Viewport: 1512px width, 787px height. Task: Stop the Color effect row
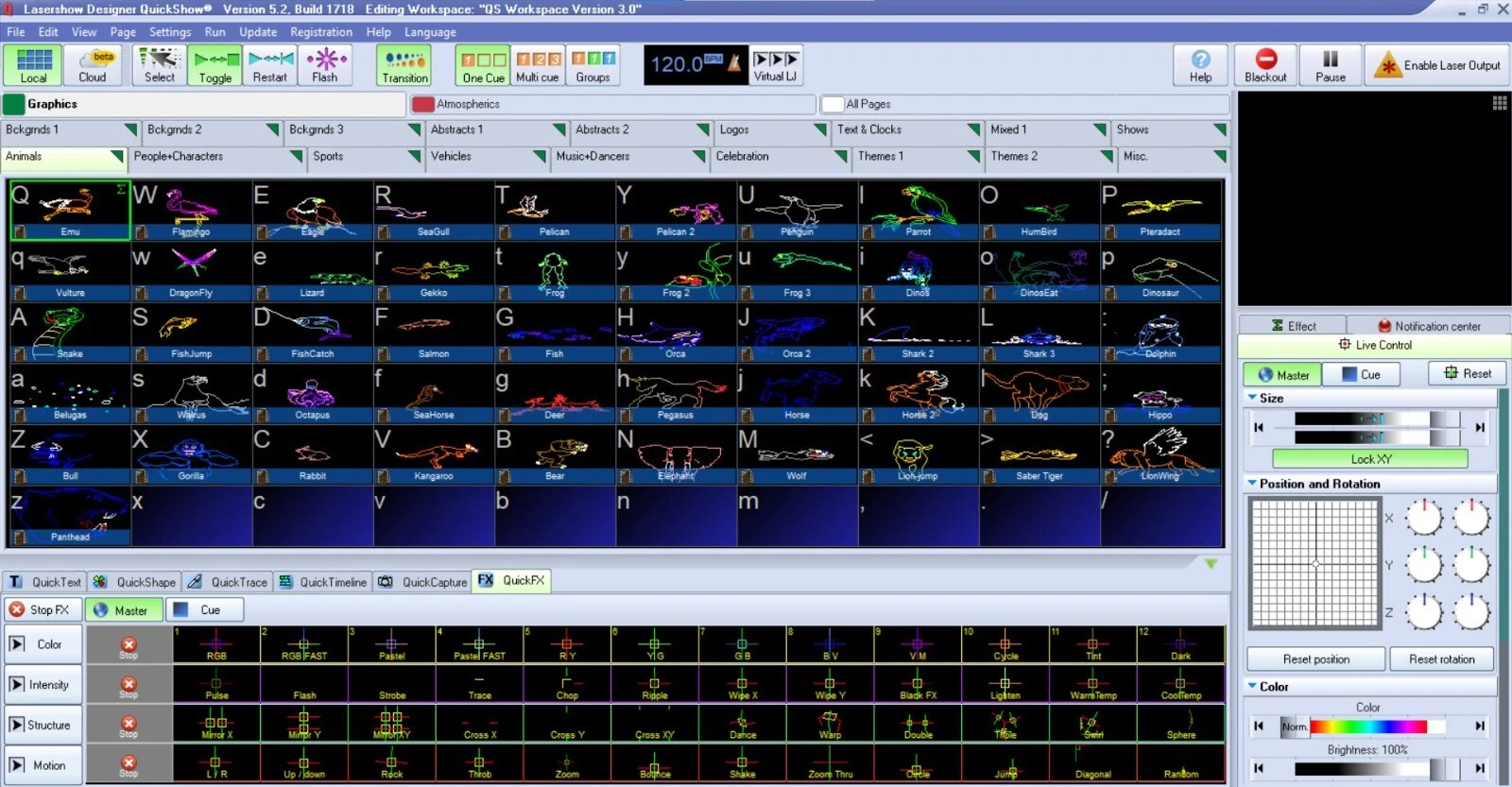click(129, 645)
